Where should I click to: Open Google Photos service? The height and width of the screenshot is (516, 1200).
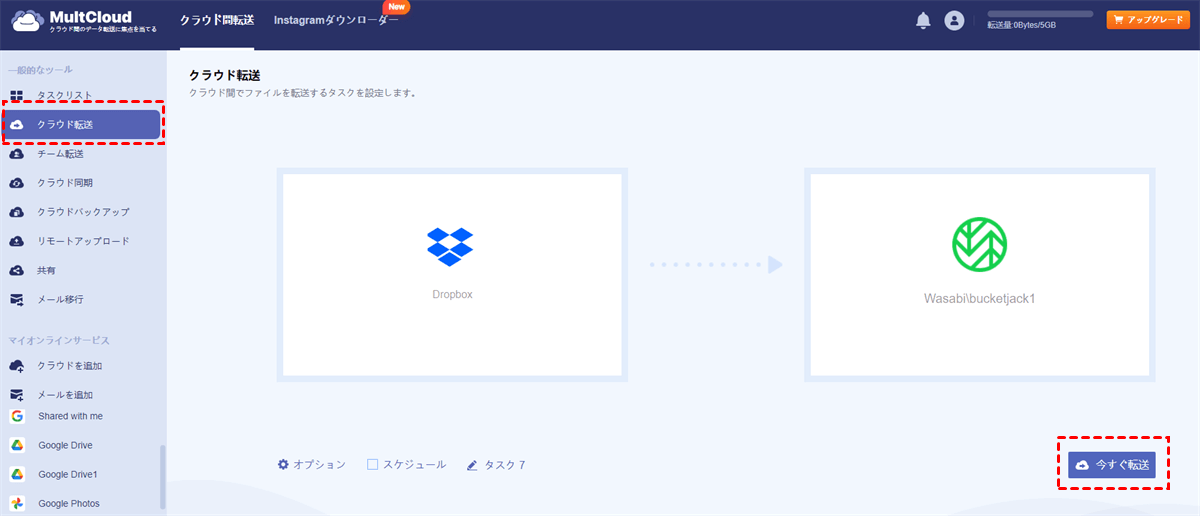[x=69, y=503]
